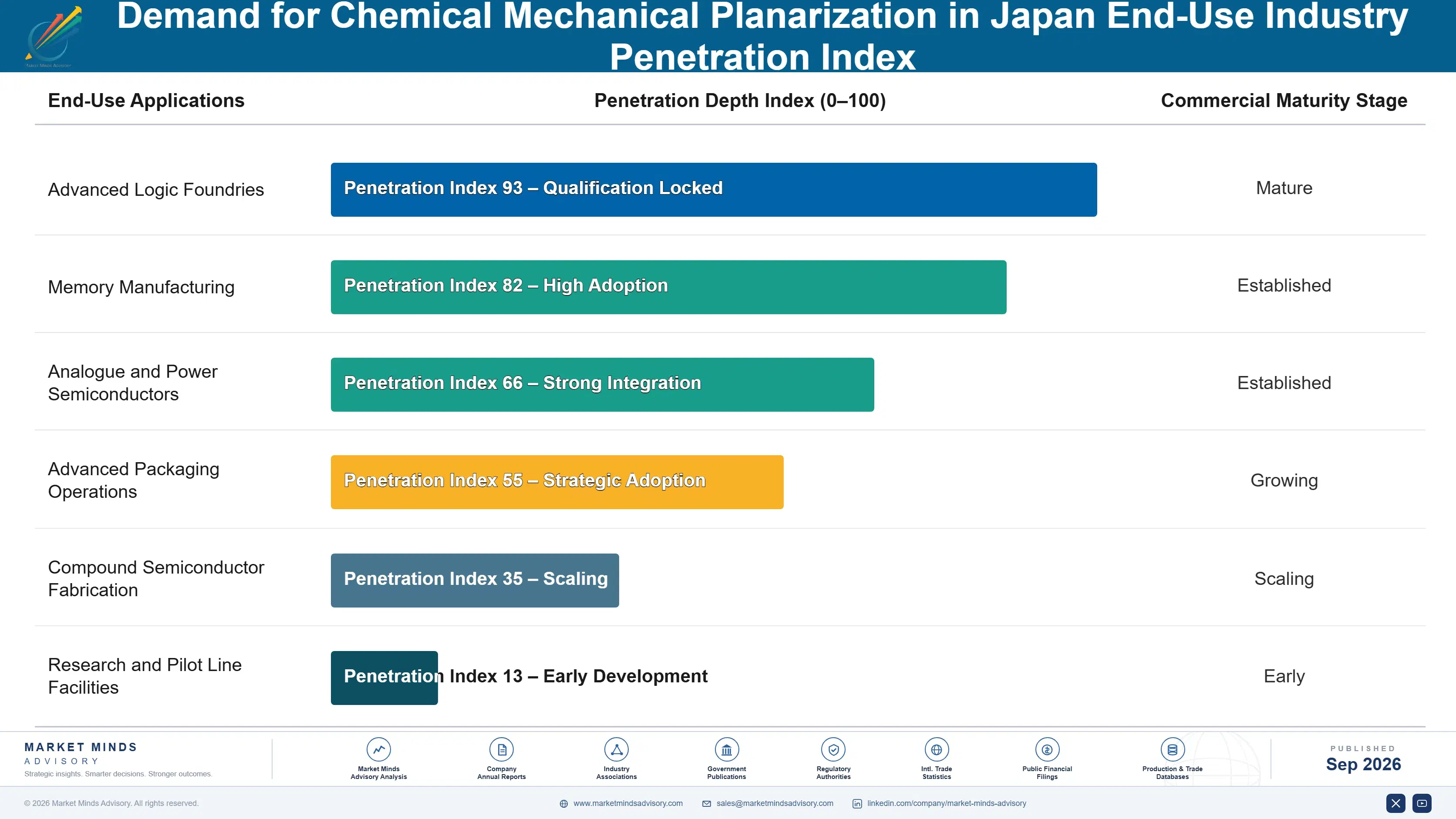Click the Penetration Index 35 Scaling bar
This screenshot has width=1456, height=819.
pyautogui.click(x=475, y=581)
